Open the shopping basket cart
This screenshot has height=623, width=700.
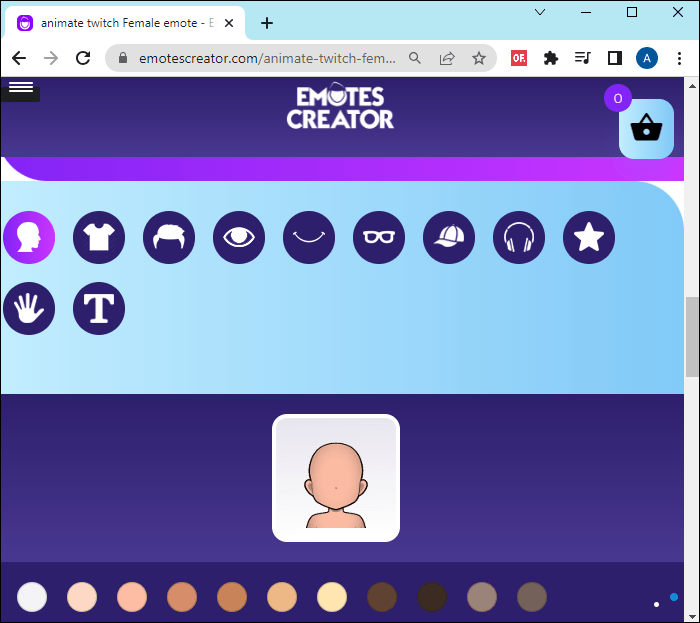coord(646,129)
